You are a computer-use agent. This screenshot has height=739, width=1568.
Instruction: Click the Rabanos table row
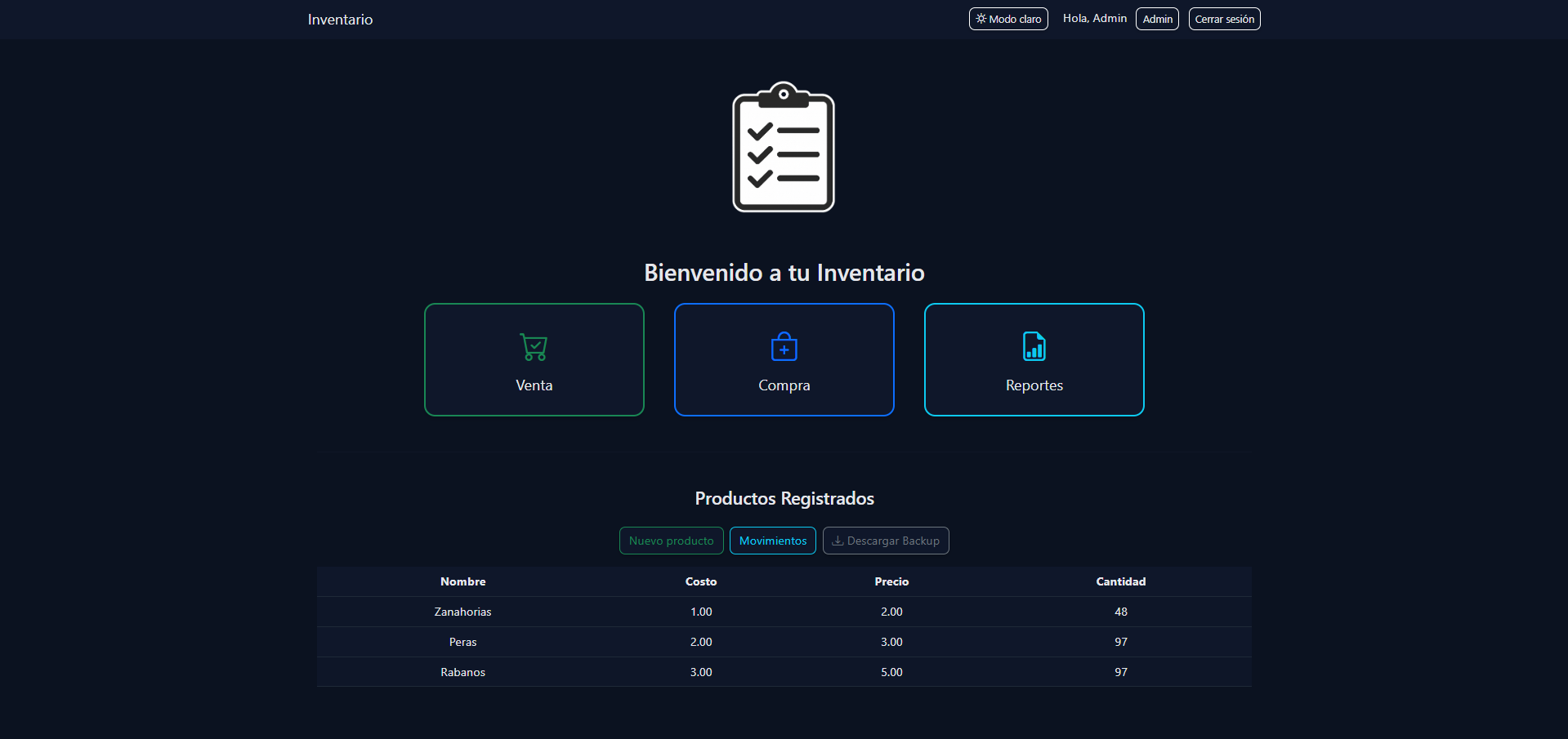(784, 672)
